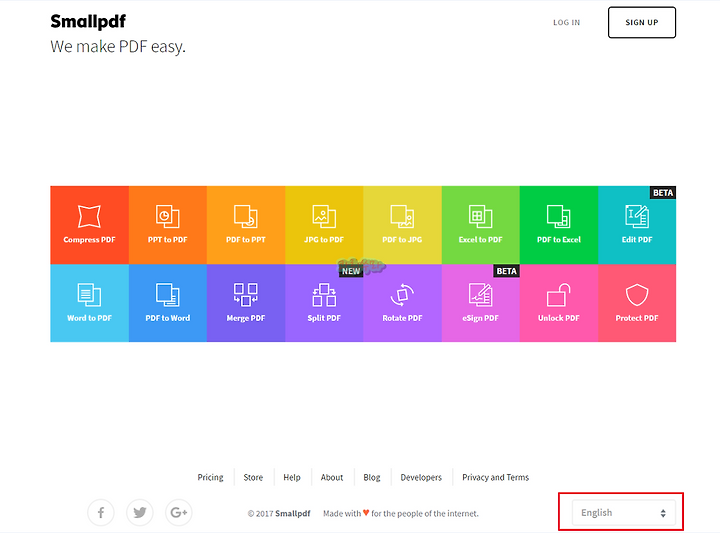Click the 'We make PDF easy.' tagline
Image resolution: width=720 pixels, height=533 pixels.
pos(118,46)
